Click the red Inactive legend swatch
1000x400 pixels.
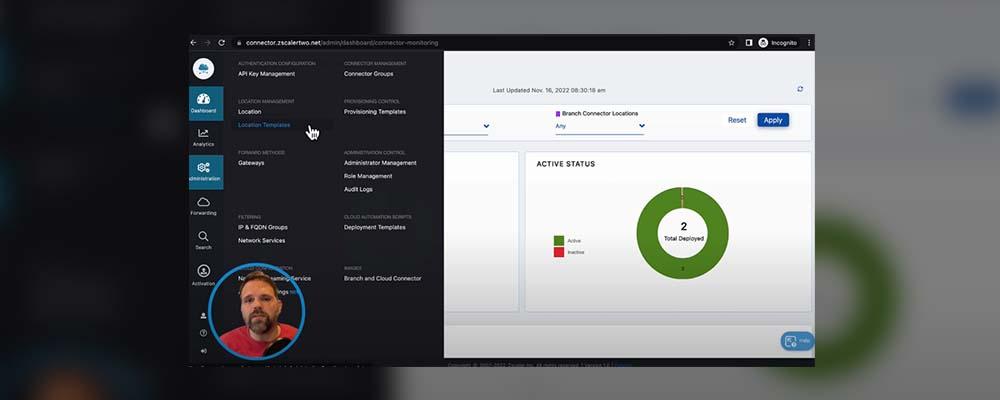pyautogui.click(x=559, y=252)
